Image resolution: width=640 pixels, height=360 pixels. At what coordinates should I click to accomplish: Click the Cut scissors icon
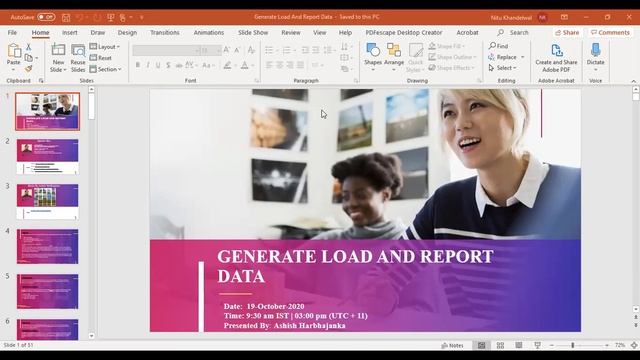[29, 47]
